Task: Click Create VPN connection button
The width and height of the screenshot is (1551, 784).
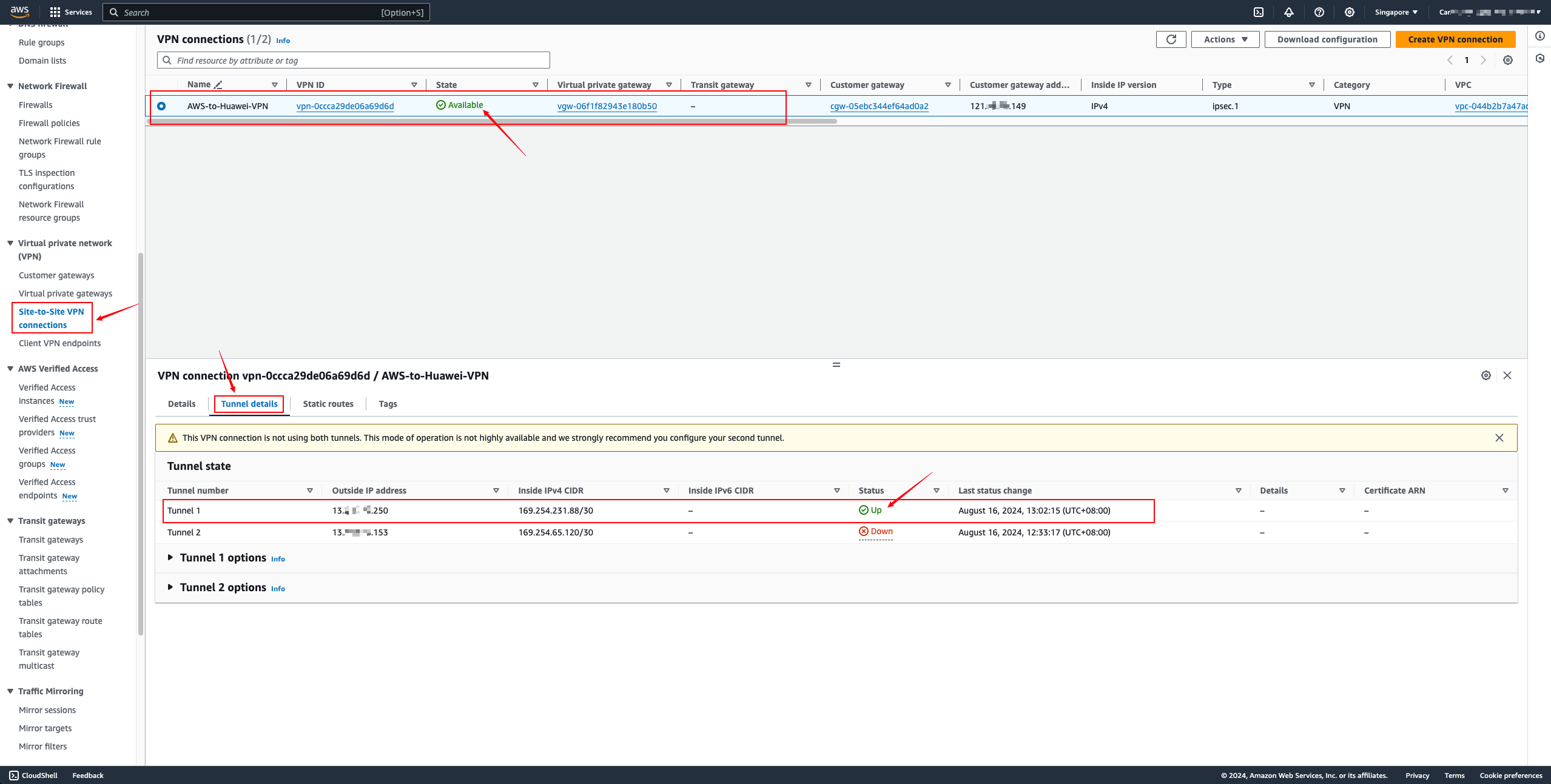Action: 1455,39
